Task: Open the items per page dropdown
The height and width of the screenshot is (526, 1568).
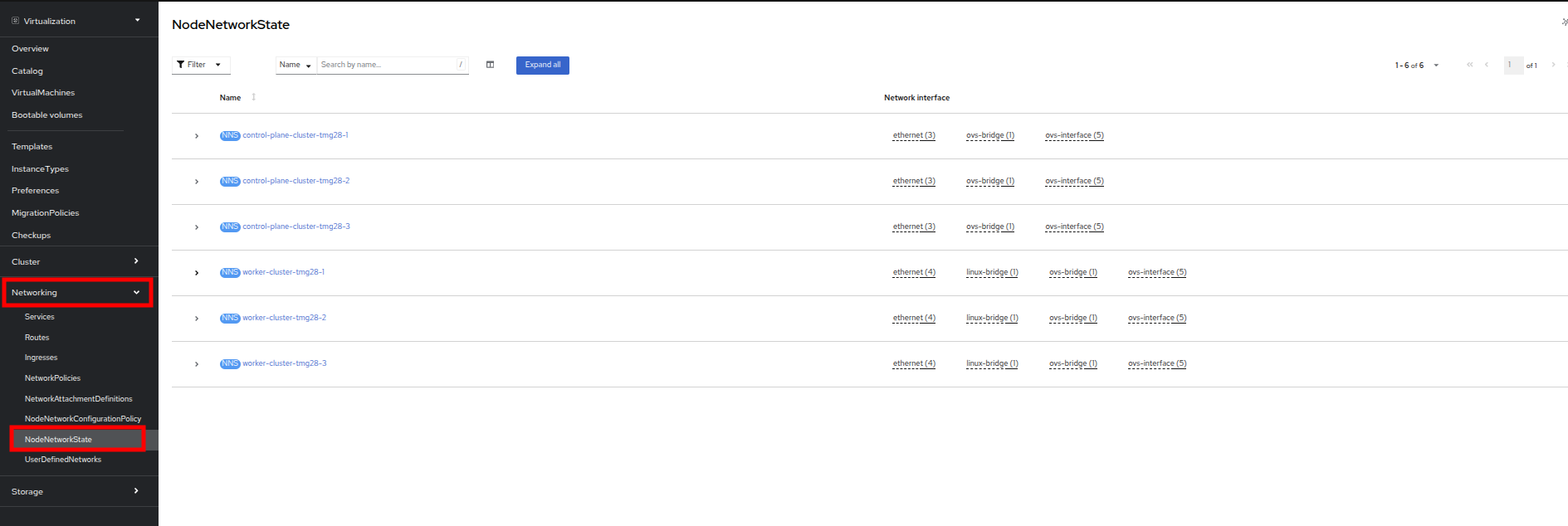Action: click(1417, 65)
